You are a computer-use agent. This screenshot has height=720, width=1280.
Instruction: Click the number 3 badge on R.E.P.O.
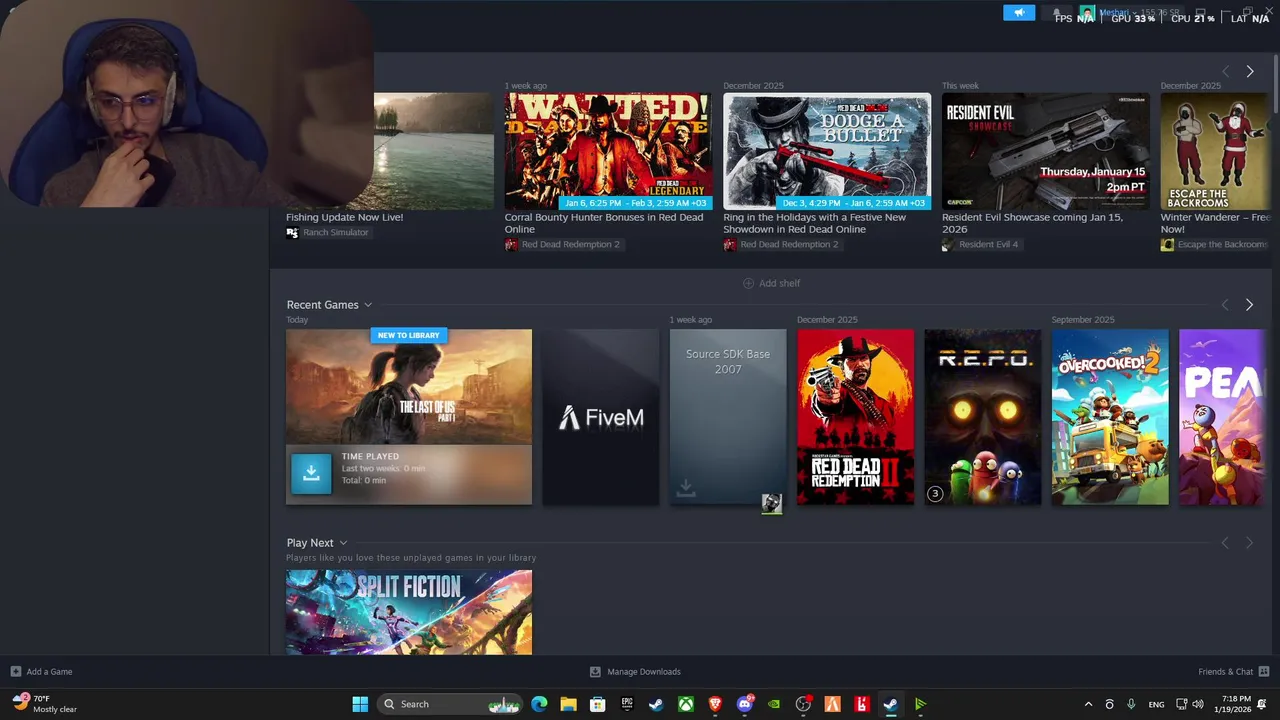(935, 493)
